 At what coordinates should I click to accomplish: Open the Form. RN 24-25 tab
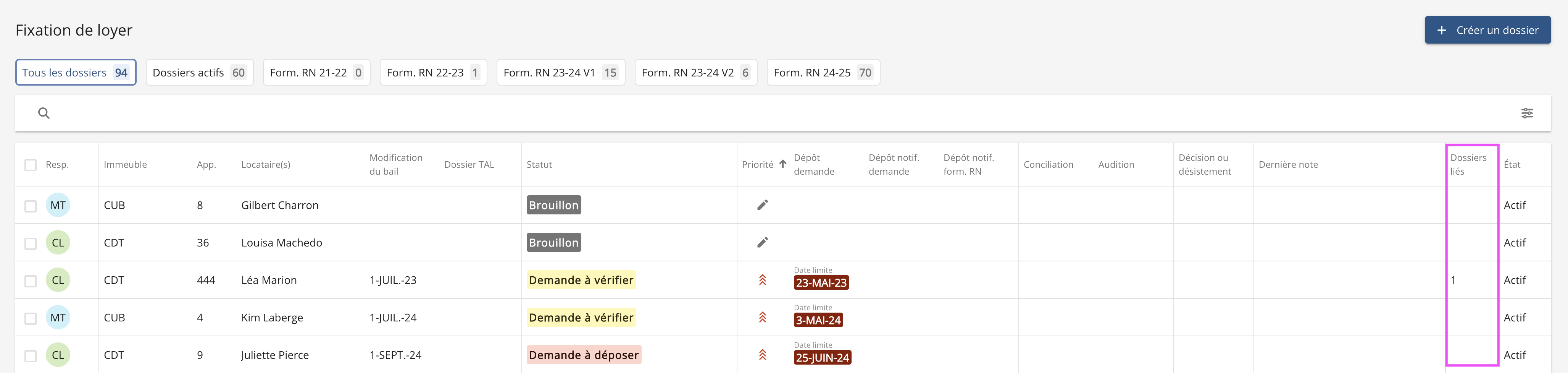[823, 73]
